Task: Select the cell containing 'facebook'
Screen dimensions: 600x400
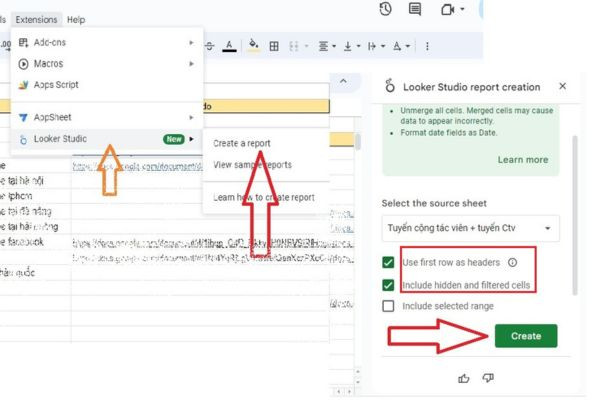Action: [35, 242]
